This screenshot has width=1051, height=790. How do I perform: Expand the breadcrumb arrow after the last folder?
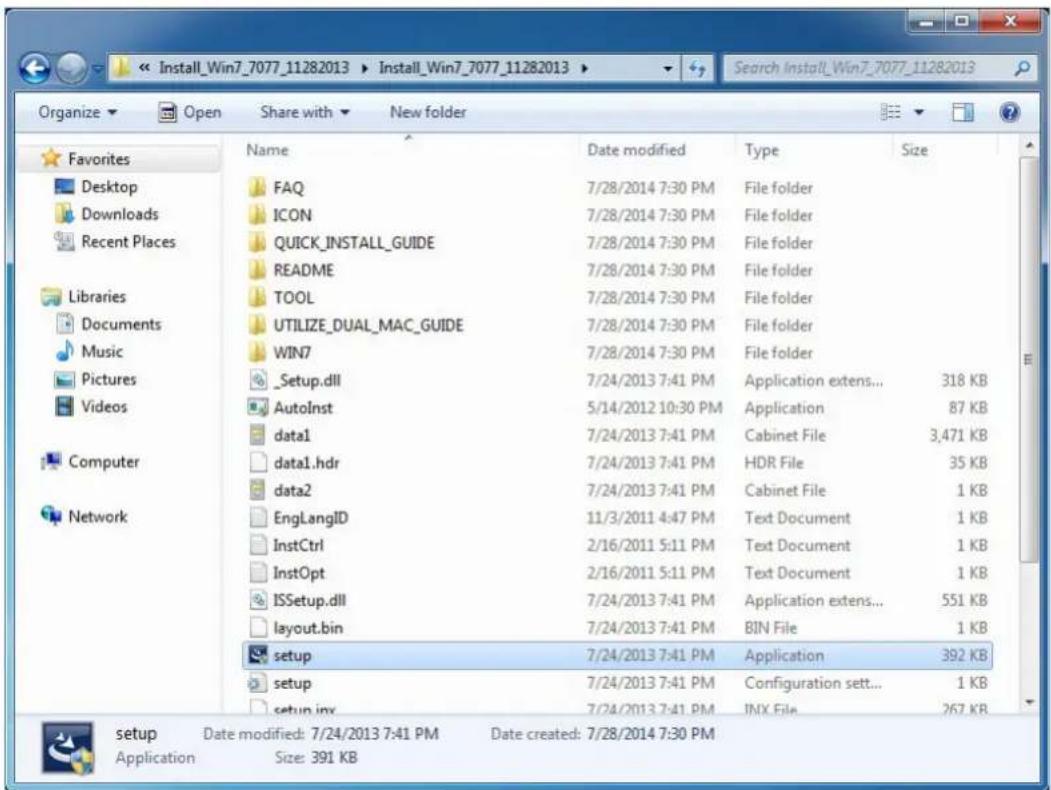[x=584, y=68]
